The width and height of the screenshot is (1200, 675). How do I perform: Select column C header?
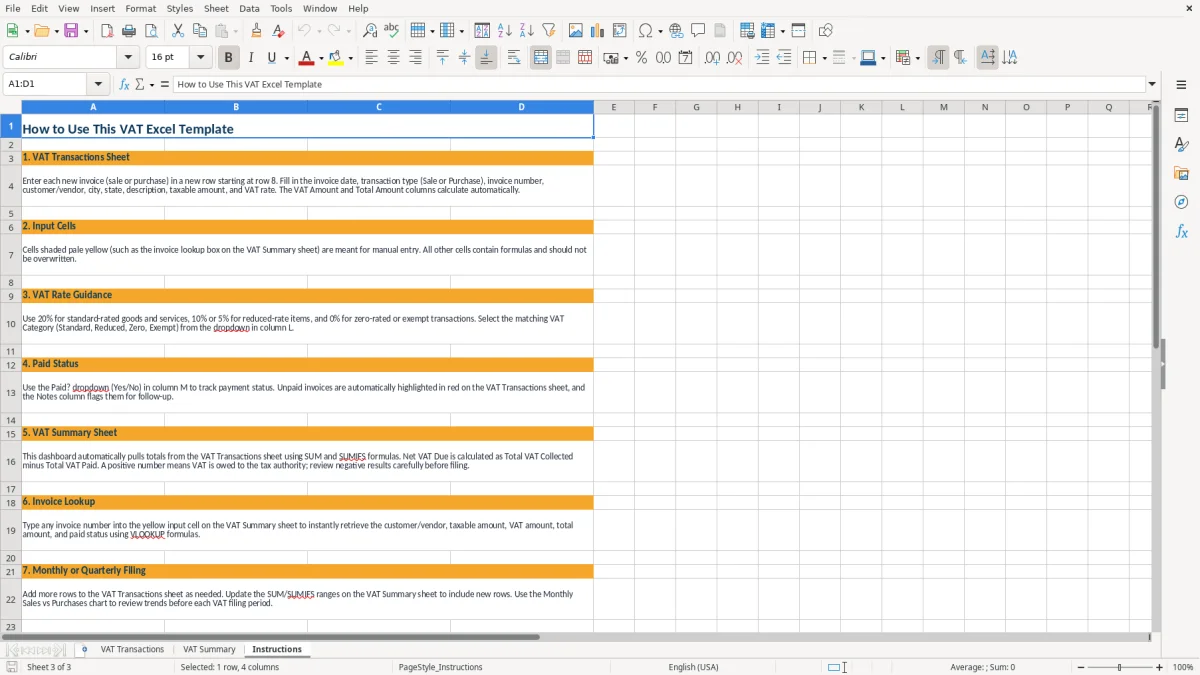[x=379, y=107]
